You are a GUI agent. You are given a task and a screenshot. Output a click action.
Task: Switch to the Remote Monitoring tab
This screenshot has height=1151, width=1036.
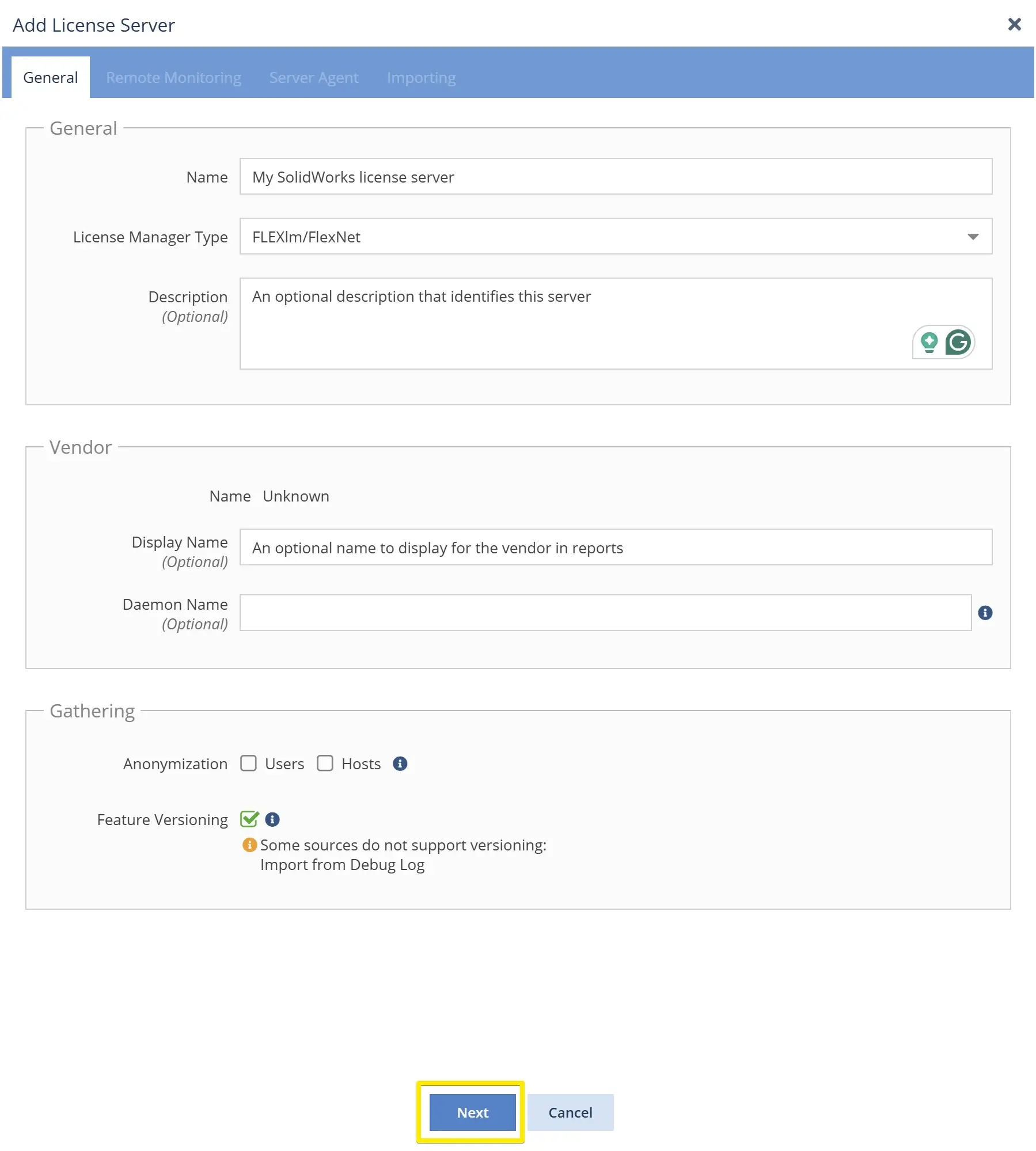click(173, 77)
